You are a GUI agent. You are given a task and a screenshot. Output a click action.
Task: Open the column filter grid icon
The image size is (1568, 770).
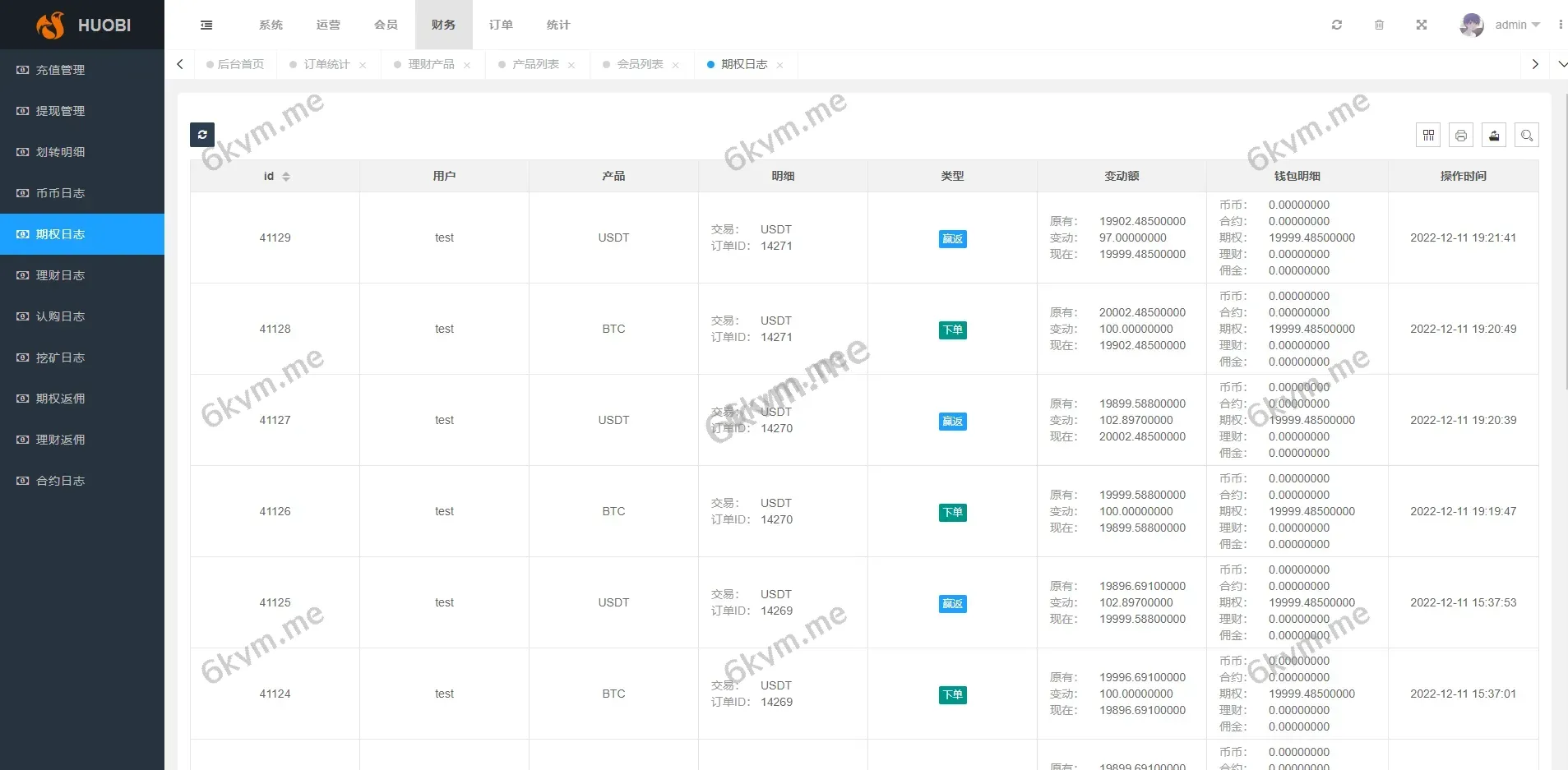coord(1428,136)
